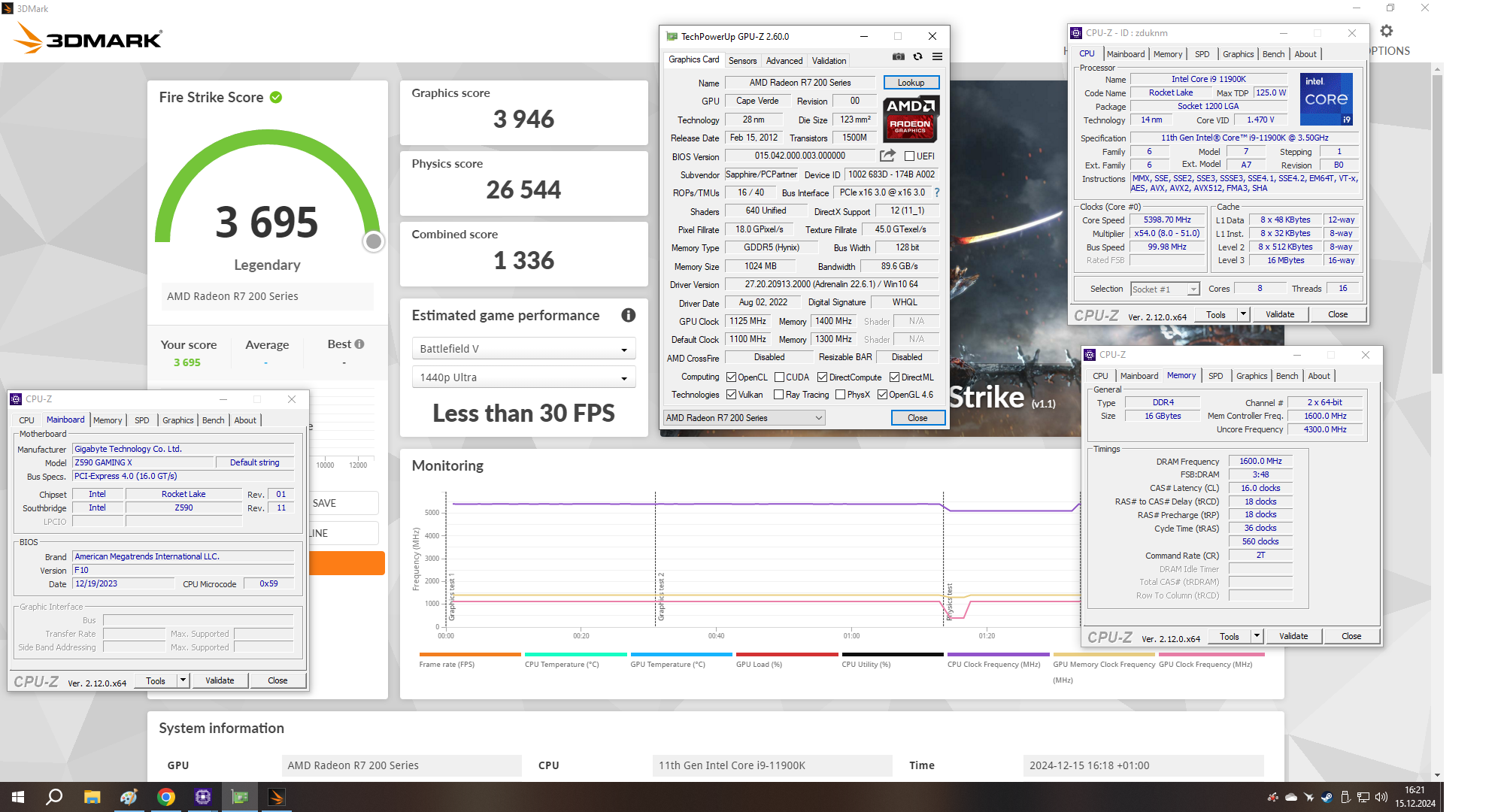Click the 3DMark vertical scrollbar
Screen dimensions: 1504x812
[x=1437, y=224]
